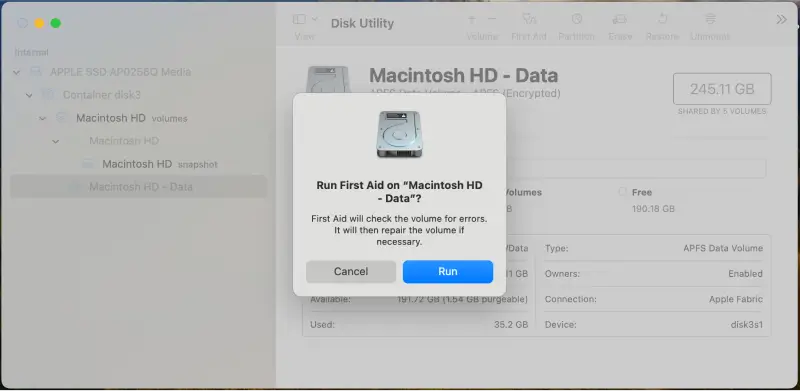800x391 pixels.
Task: Click the APFS Data Volume type value
Action: pos(723,249)
